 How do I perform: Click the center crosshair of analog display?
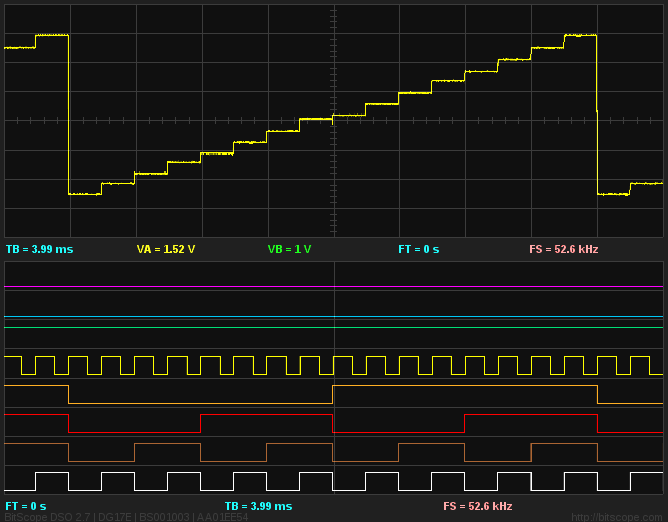(334, 120)
